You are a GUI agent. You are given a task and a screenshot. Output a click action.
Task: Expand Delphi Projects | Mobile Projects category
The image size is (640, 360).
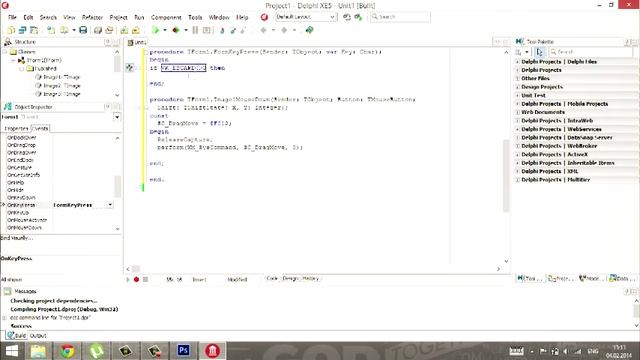[x=518, y=104]
